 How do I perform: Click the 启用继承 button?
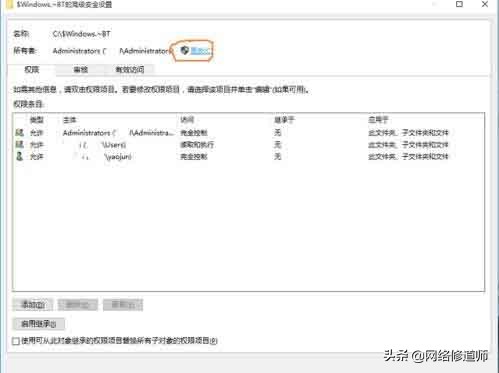39,323
